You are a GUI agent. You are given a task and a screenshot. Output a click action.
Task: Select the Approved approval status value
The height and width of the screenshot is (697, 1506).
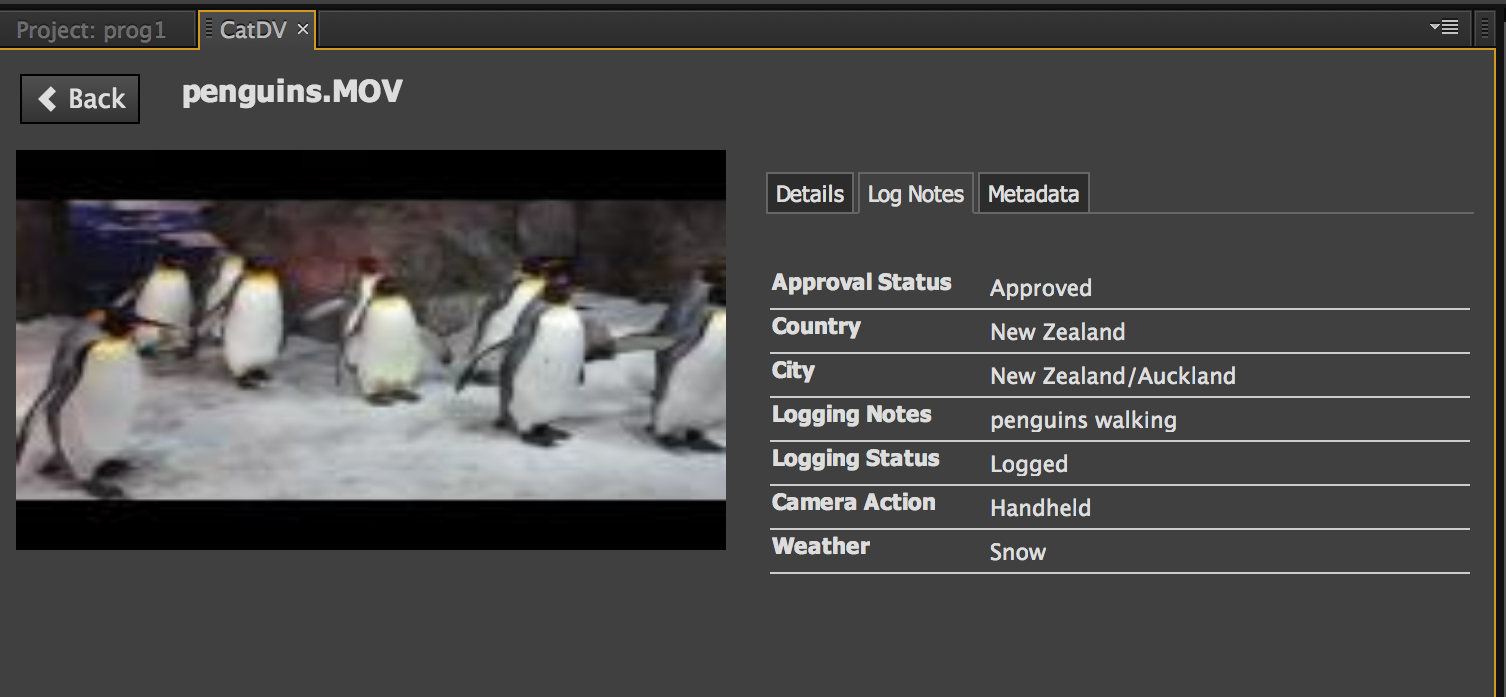(x=1040, y=288)
